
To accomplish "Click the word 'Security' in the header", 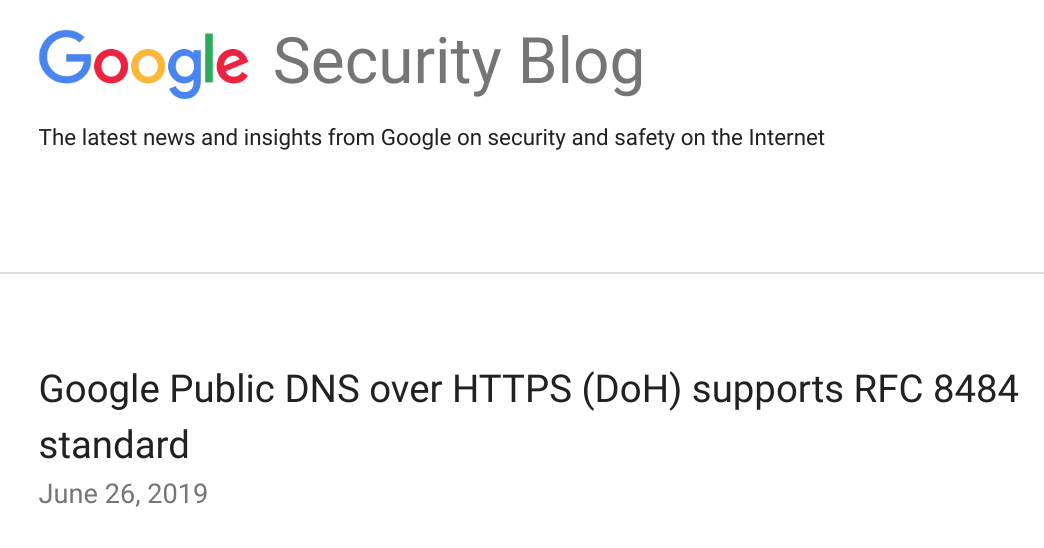I will (x=386, y=63).
